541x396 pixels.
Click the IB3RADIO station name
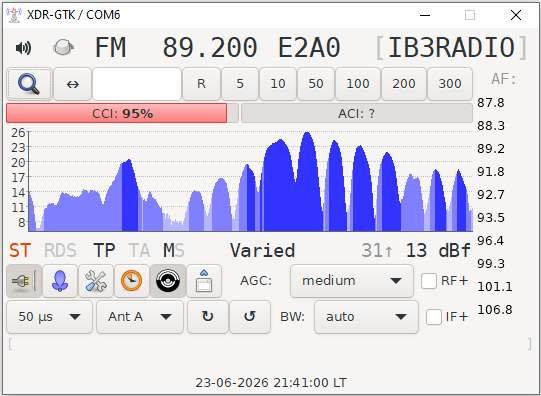pos(451,47)
